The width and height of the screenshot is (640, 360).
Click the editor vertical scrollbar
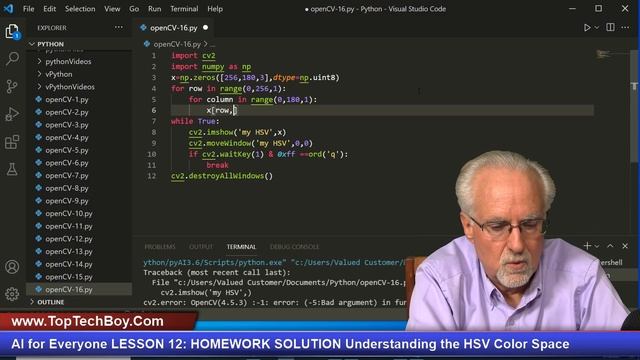pyautogui.click(x=634, y=106)
